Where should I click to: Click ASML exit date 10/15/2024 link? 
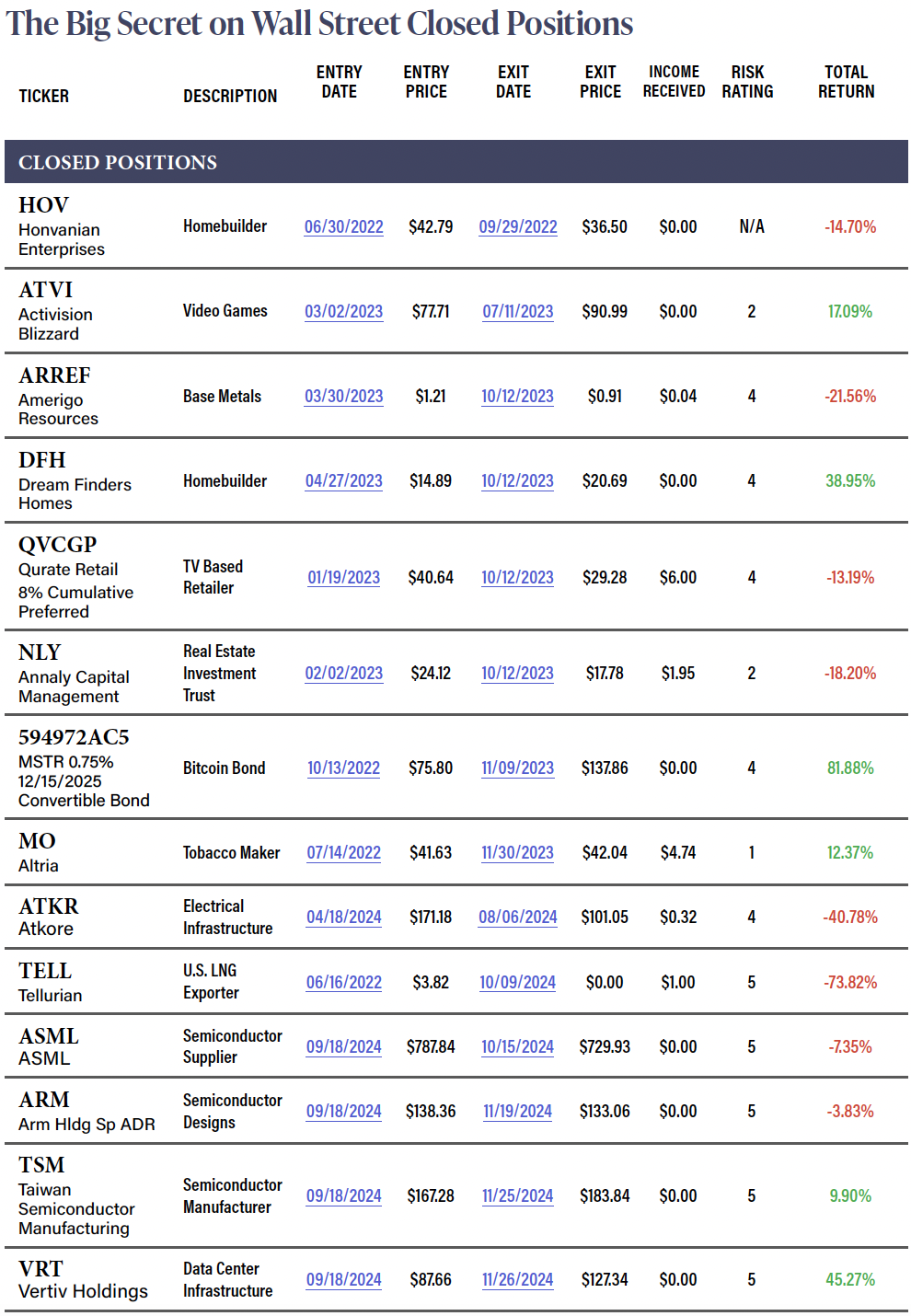point(517,1046)
